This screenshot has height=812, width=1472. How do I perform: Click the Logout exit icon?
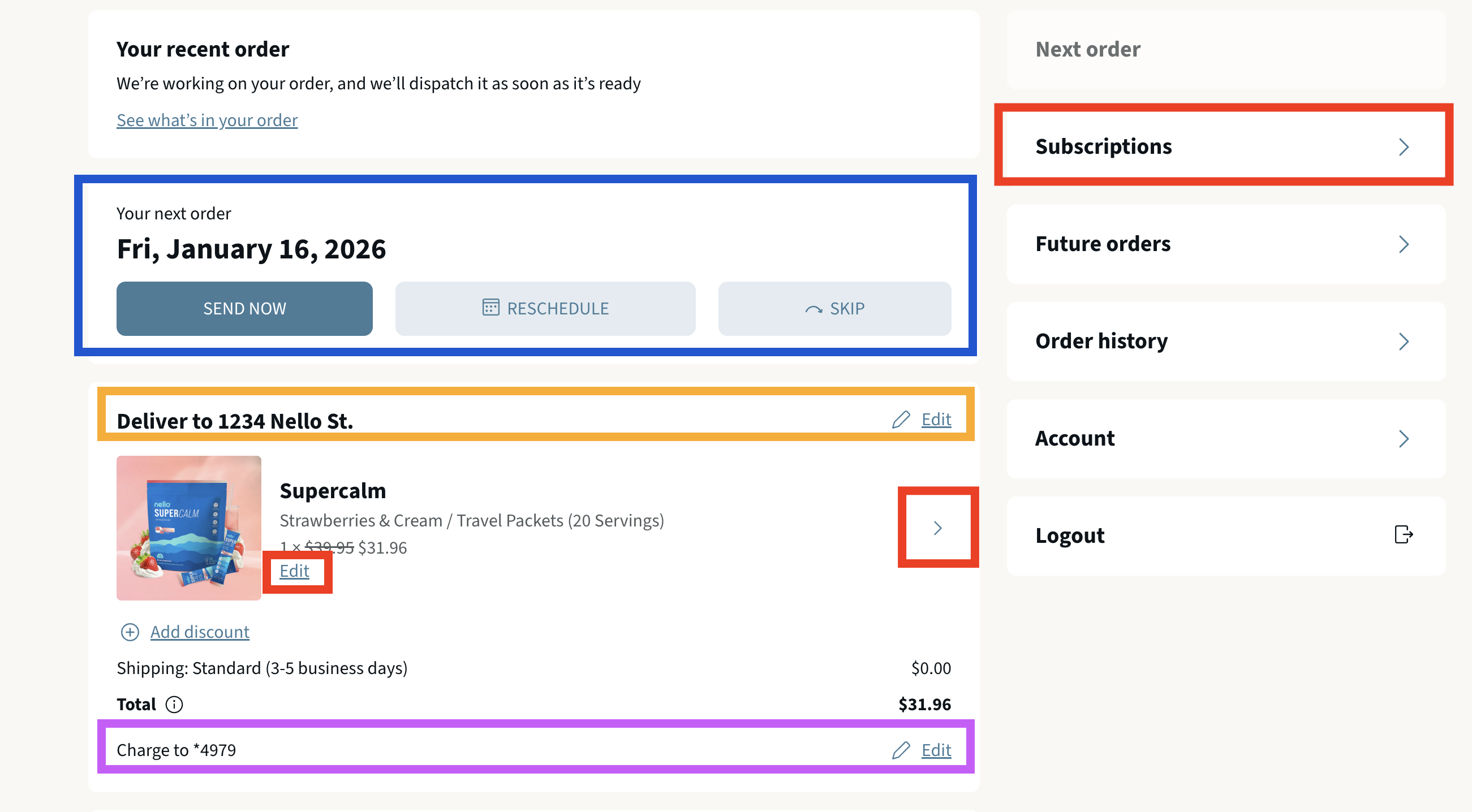click(x=1404, y=535)
